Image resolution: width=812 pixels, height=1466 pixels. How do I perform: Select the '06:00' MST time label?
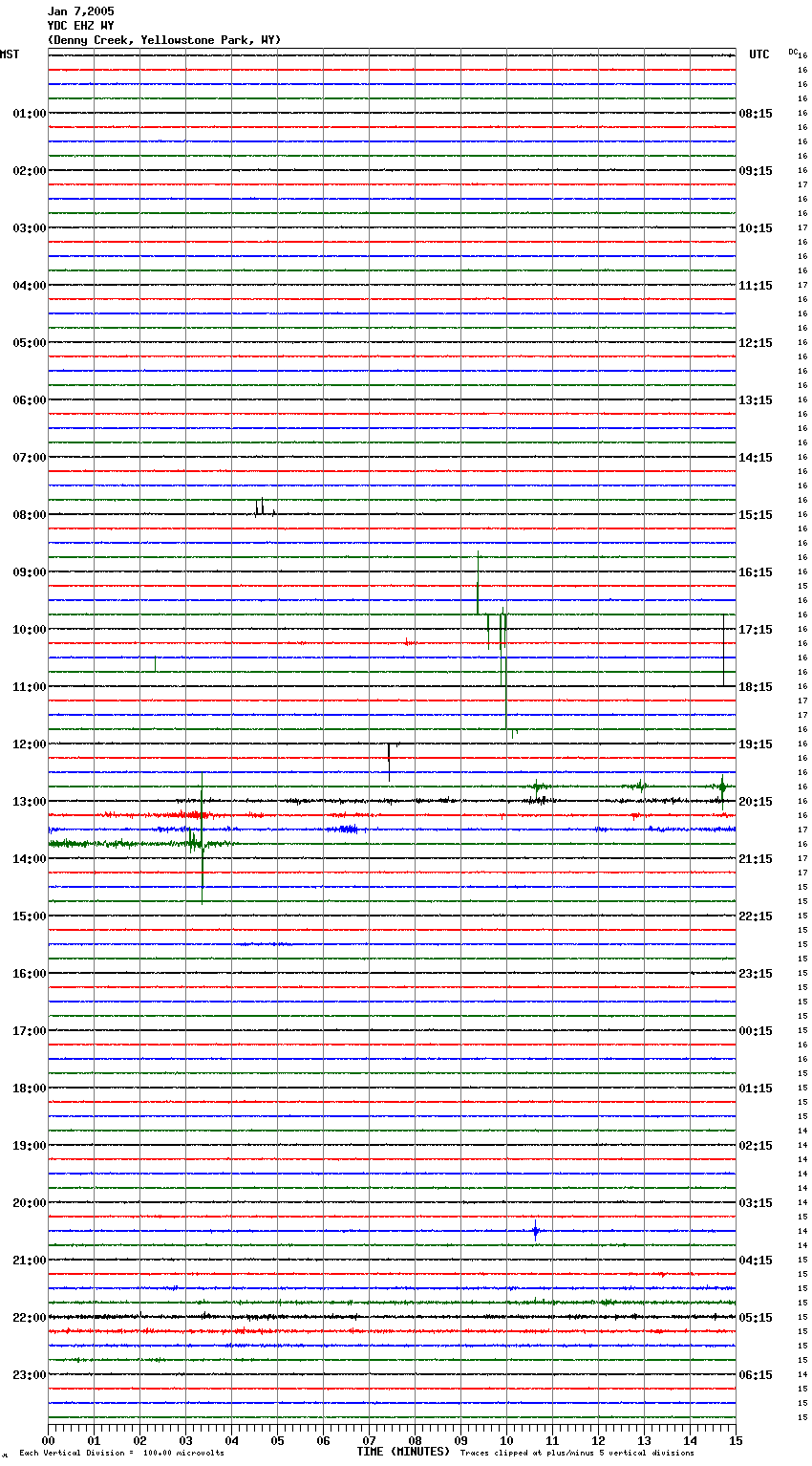[x=30, y=400]
